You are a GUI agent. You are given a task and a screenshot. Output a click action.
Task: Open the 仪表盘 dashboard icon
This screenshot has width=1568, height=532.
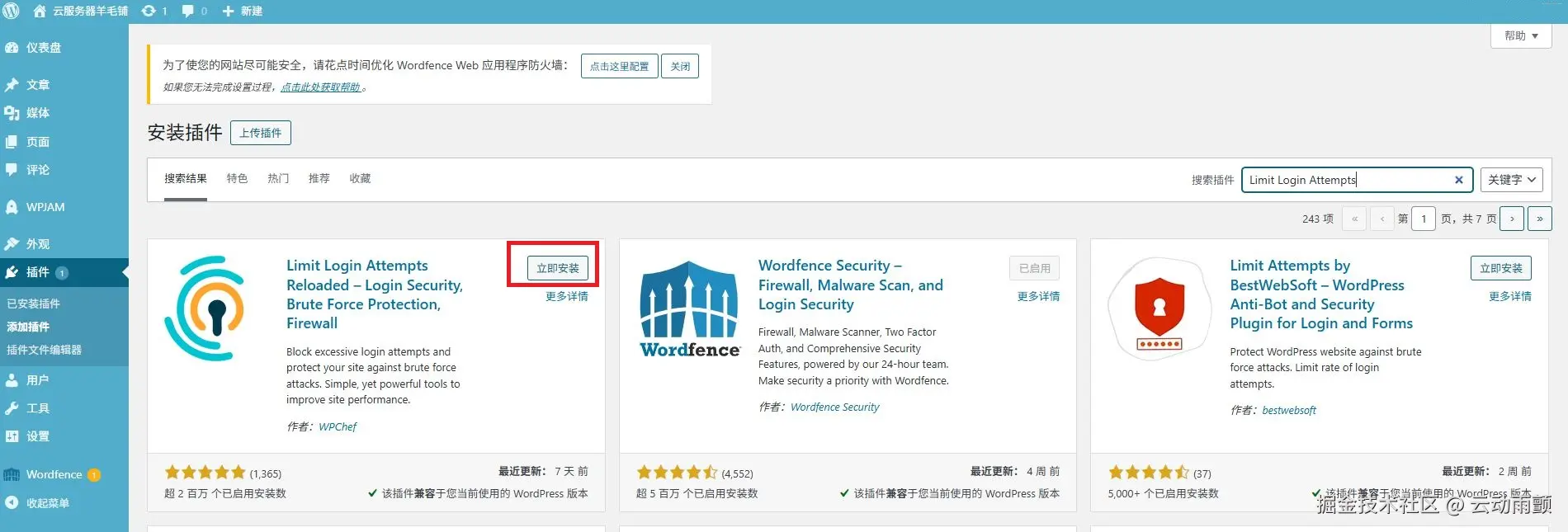click(12, 48)
